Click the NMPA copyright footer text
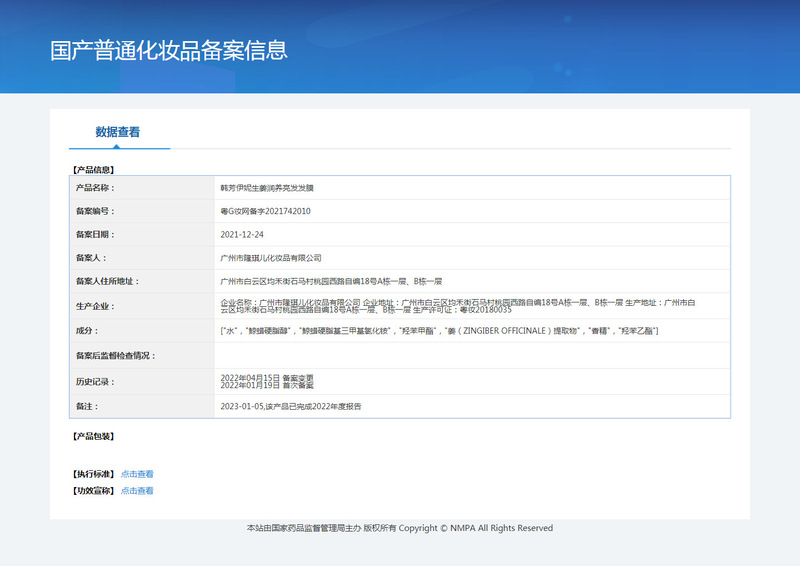The width and height of the screenshot is (800, 566). coord(400,528)
